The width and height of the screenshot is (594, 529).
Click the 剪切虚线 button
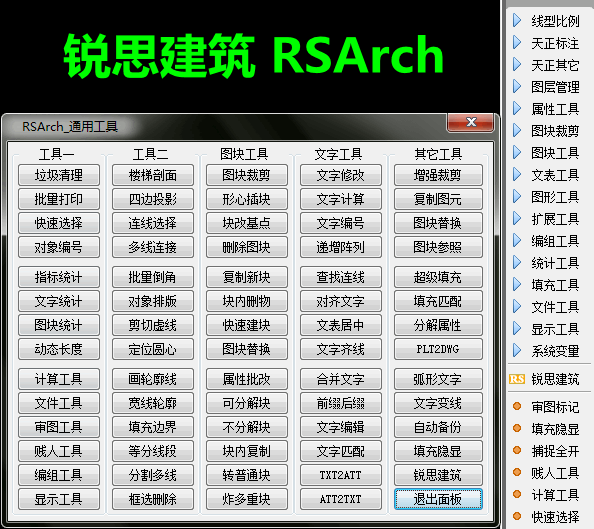click(153, 325)
